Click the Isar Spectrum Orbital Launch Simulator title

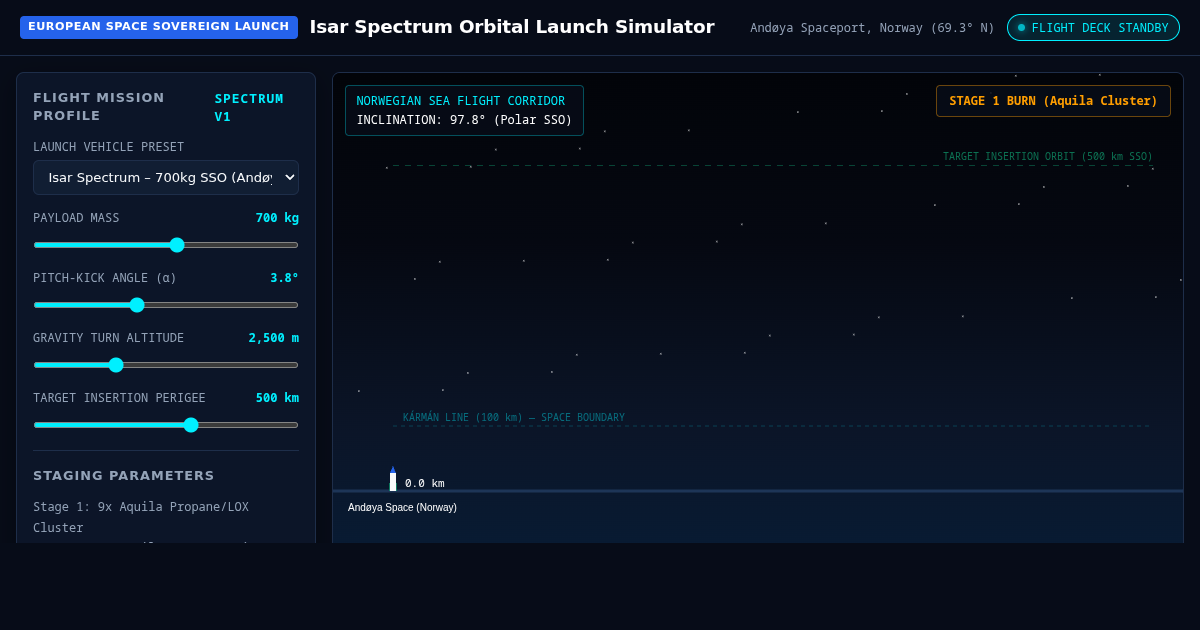[512, 27]
